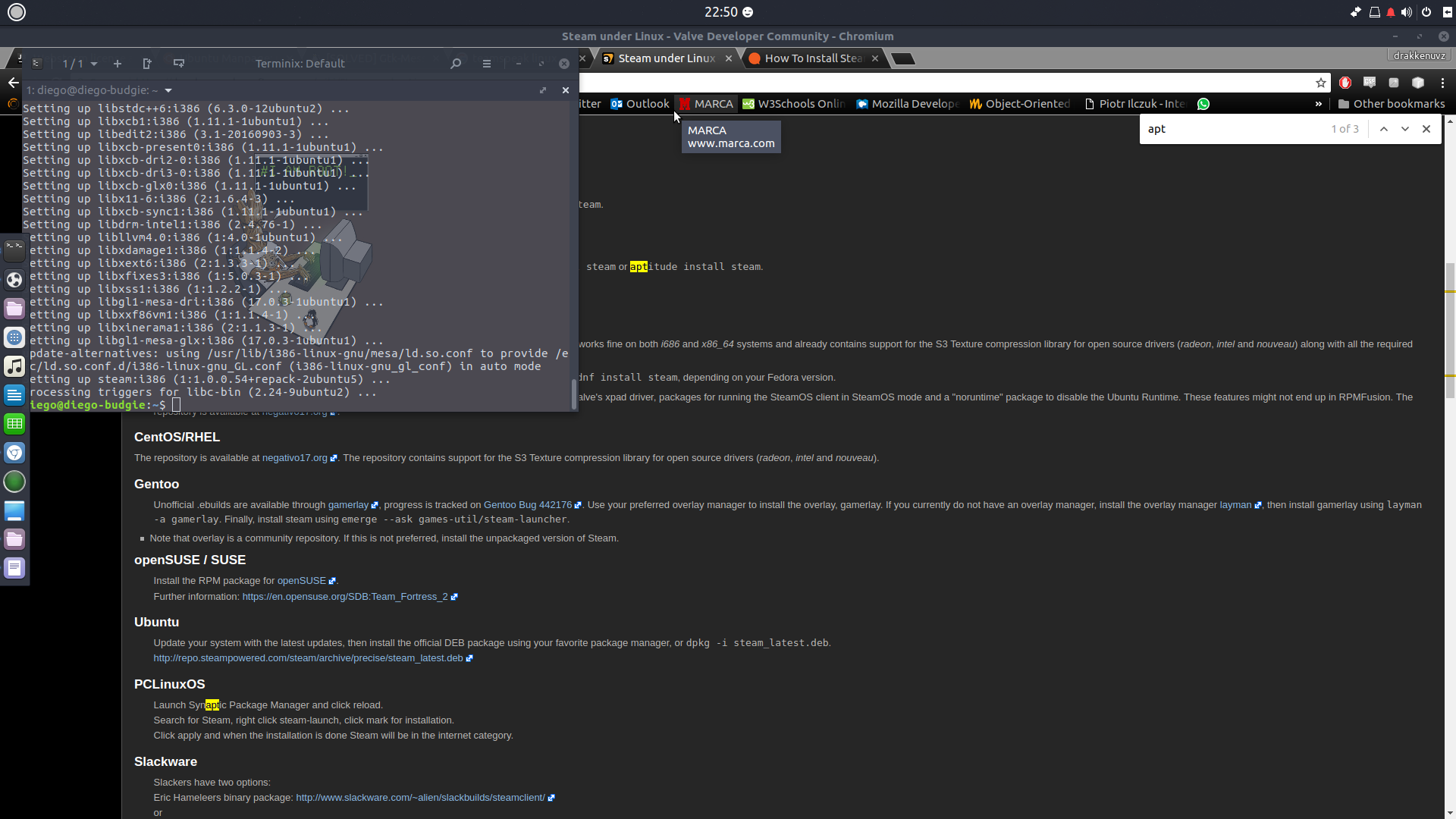The image size is (1456, 819).
Task: Open the Other bookmarks folder
Action: click(x=1392, y=104)
